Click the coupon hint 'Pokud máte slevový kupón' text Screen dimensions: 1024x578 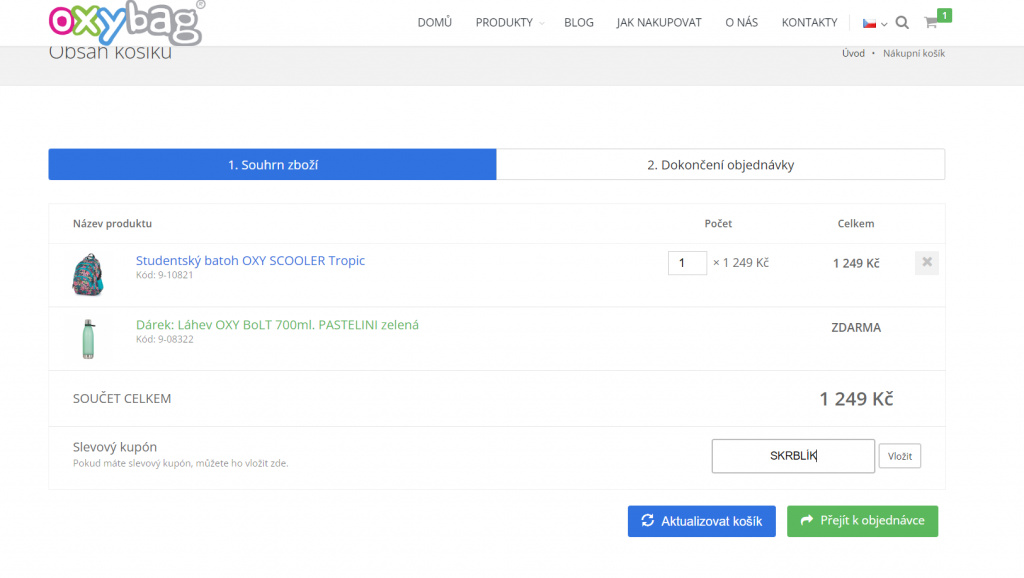[x=180, y=463]
